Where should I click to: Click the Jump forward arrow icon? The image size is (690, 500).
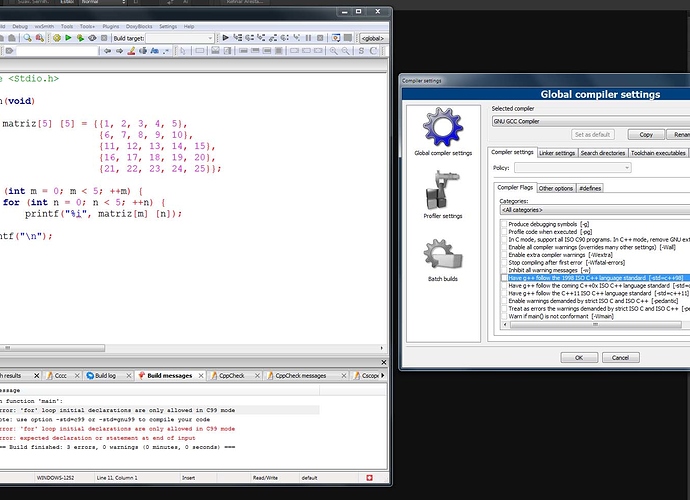[x=119, y=51]
